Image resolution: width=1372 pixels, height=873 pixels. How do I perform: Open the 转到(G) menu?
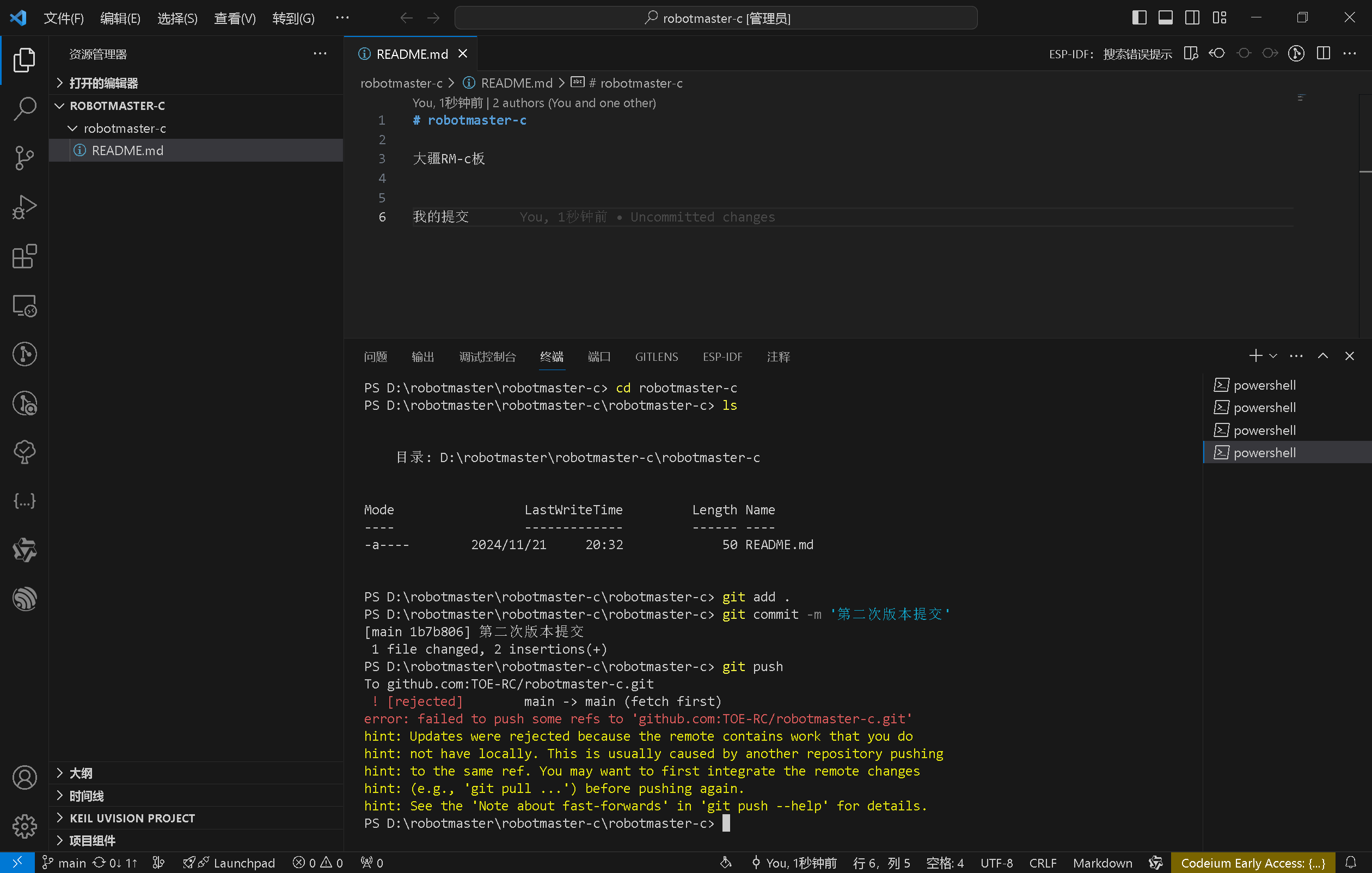pos(293,18)
